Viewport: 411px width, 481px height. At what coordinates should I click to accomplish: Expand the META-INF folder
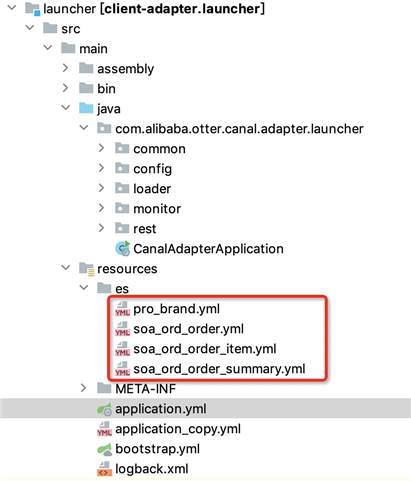pos(84,388)
